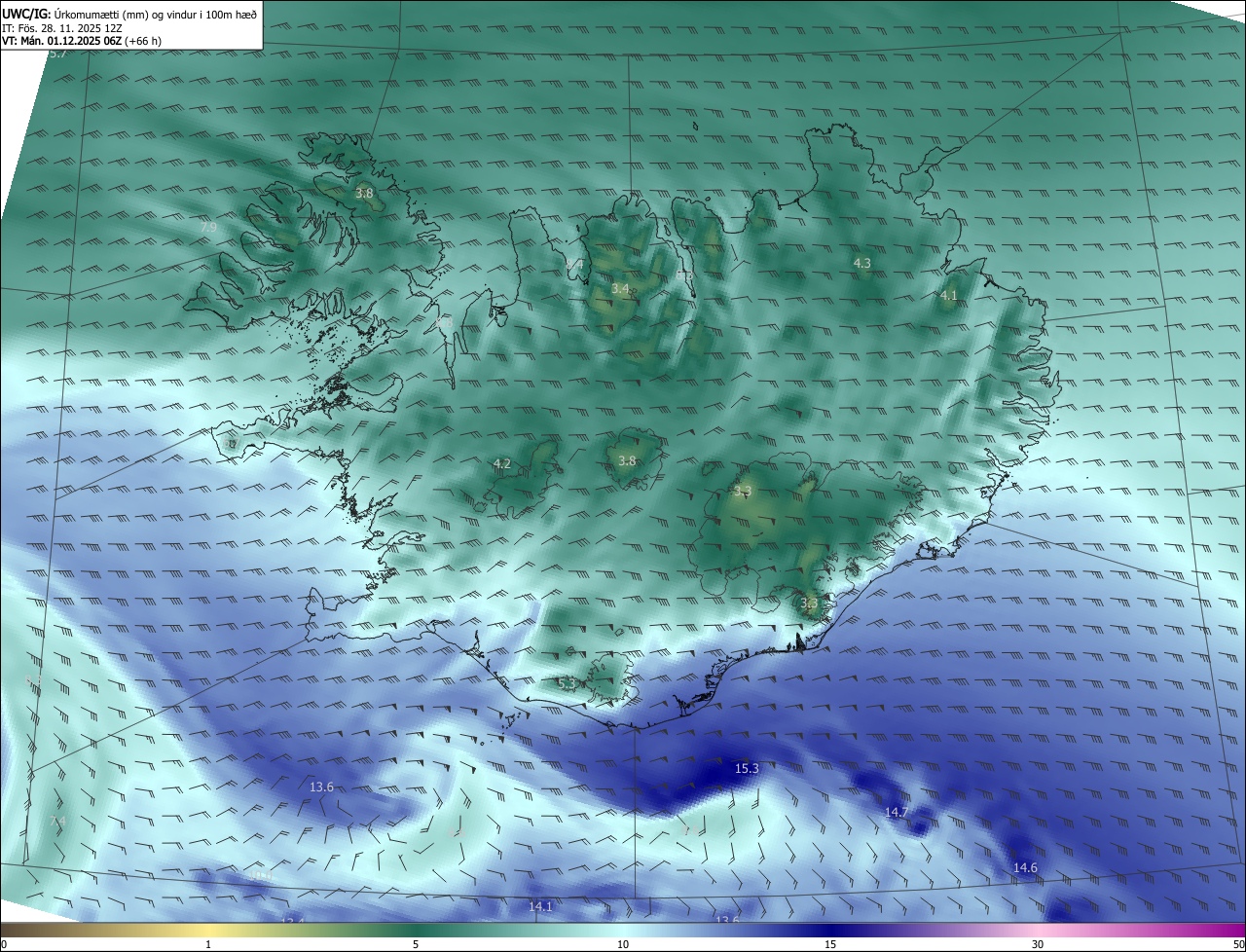Click the 4.3 value label
1246x952 pixels.
click(862, 263)
